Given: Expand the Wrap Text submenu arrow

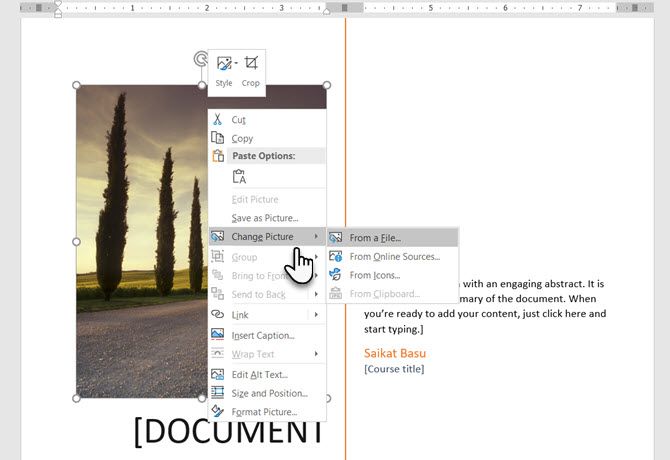Looking at the screenshot, I should (x=316, y=354).
